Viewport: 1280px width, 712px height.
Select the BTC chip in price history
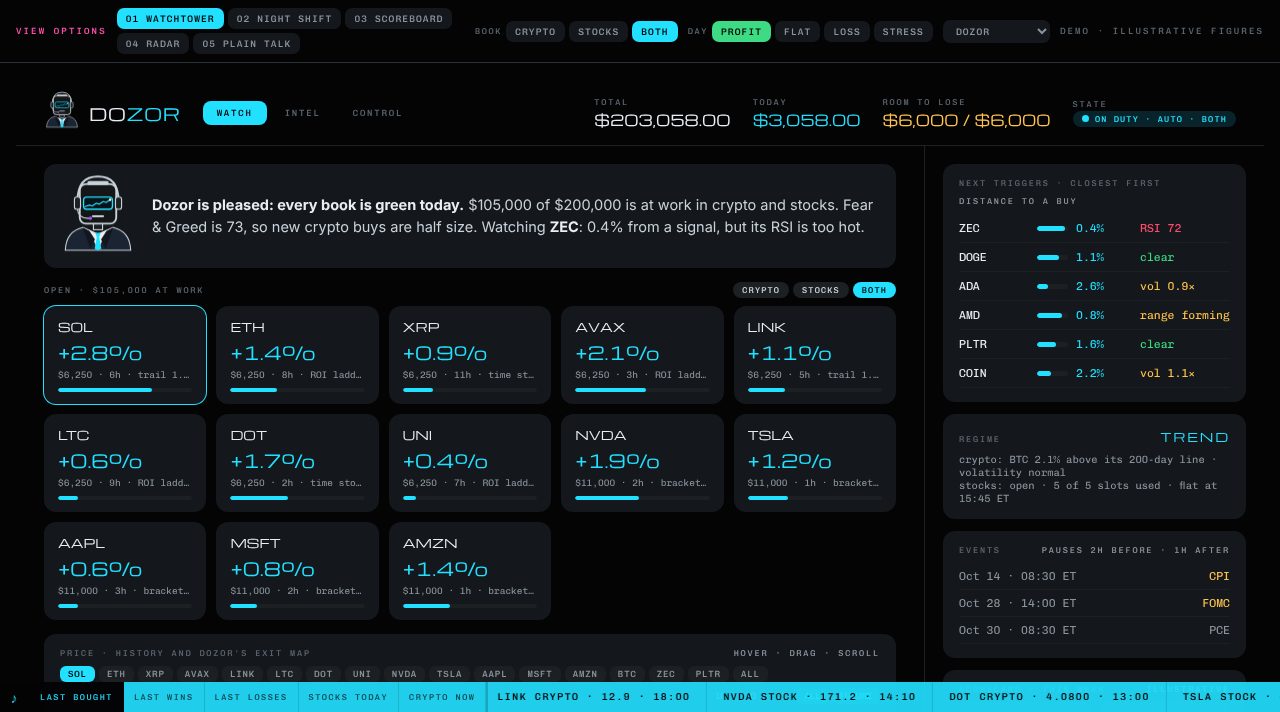(x=627, y=674)
